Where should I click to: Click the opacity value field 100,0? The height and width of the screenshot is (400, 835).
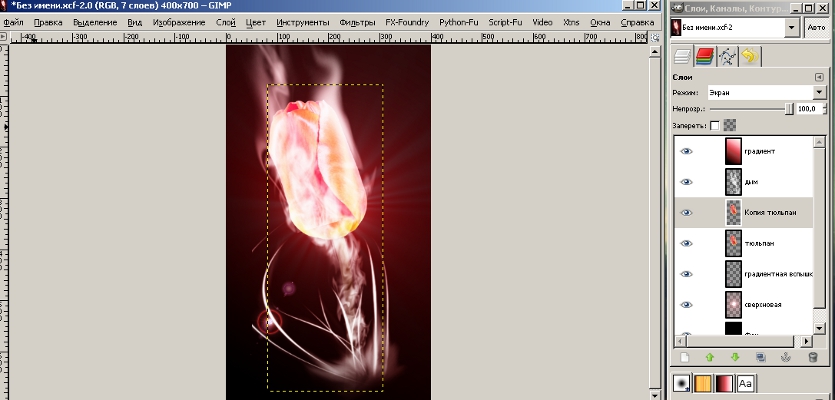point(810,109)
